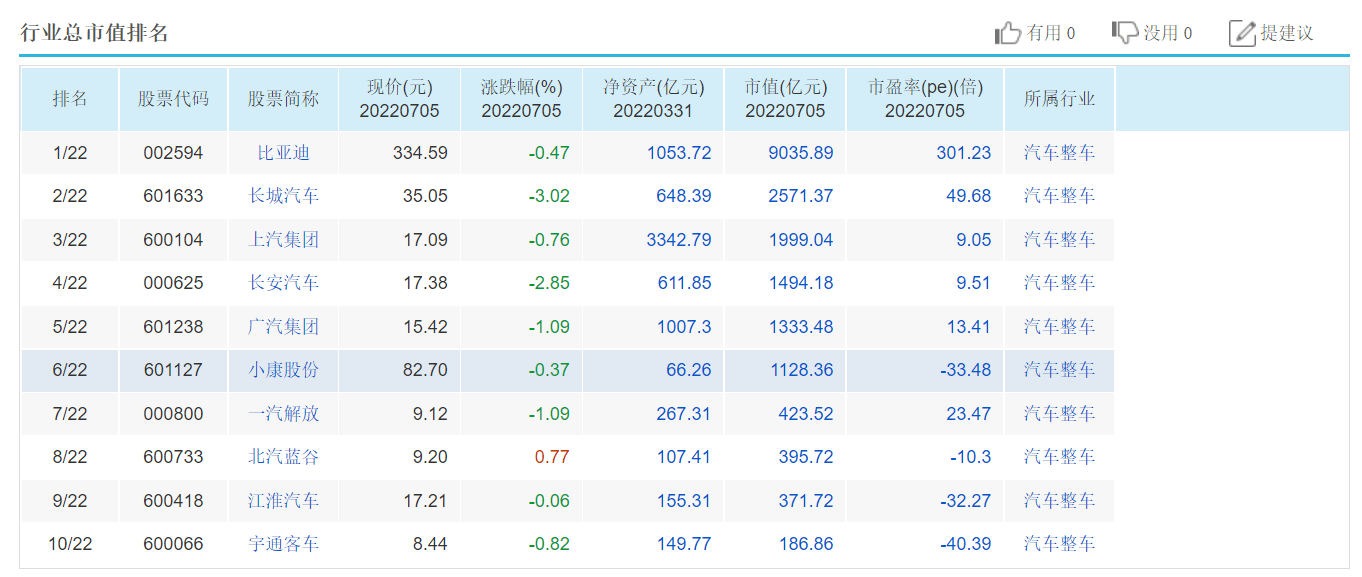Viewport: 1362px width, 577px height.
Task: Click the thumbs-up 有用 icon
Action: pos(1007,33)
